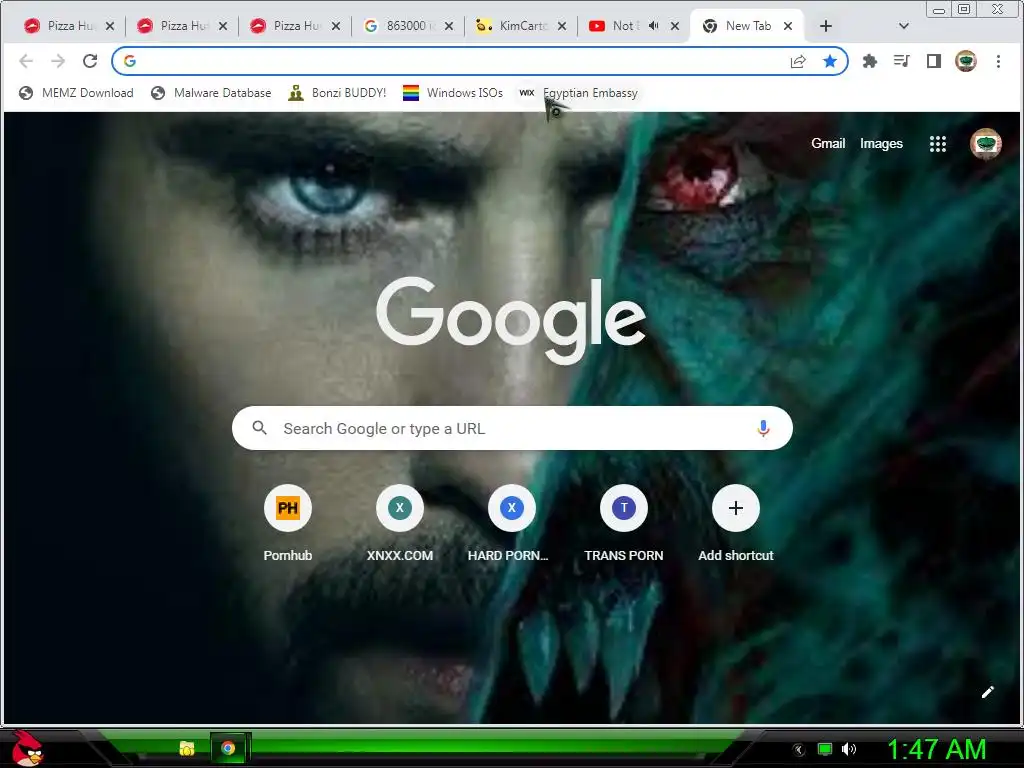Screen dimensions: 1024x768
Task: Open the profile avatar in toolbar
Action: (966, 61)
